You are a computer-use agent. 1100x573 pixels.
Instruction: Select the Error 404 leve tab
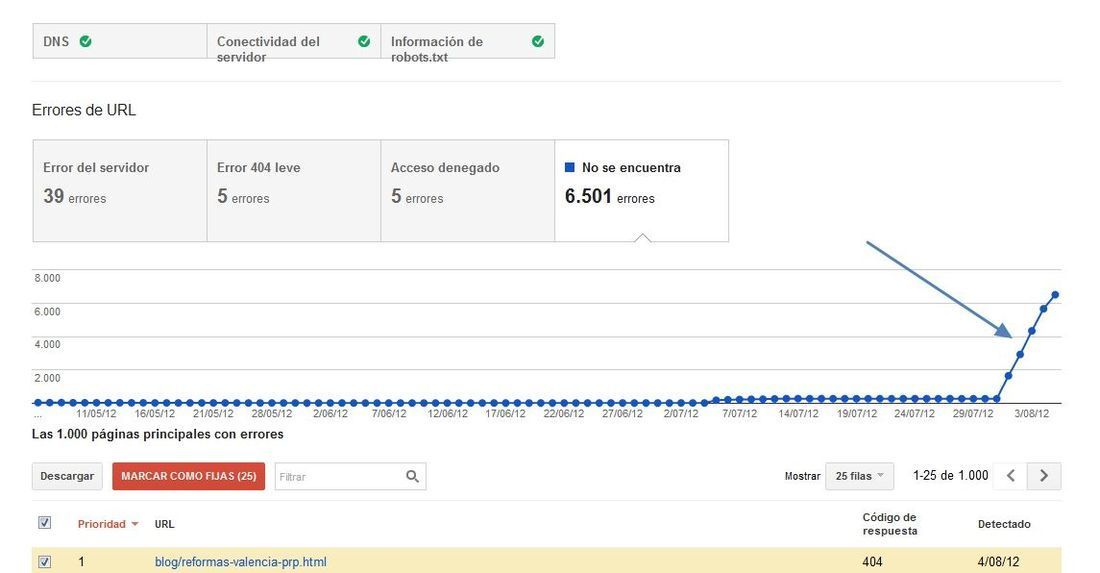tap(294, 191)
